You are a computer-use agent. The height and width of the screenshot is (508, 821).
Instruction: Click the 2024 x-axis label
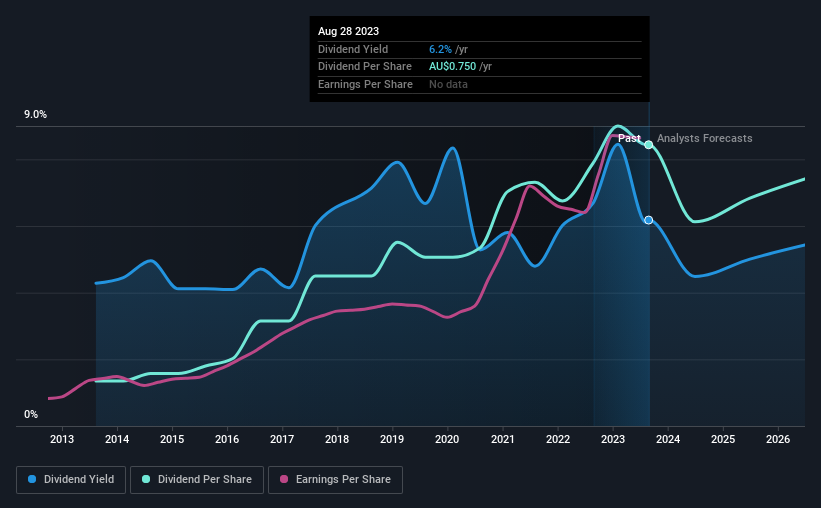[668, 439]
